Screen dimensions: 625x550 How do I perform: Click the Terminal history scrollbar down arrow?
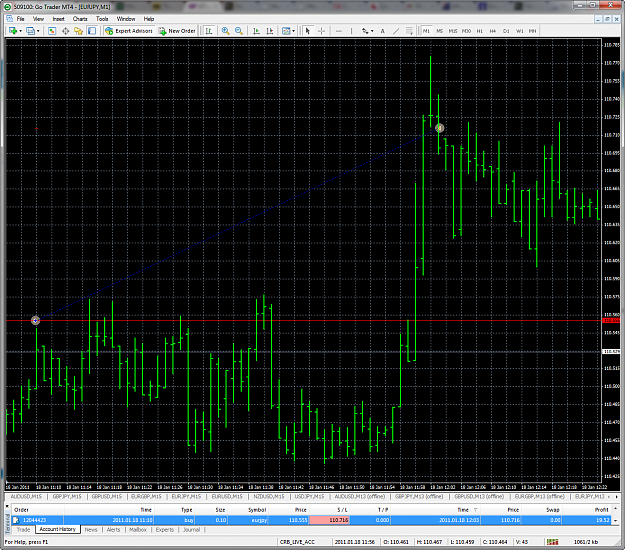[x=616, y=521]
